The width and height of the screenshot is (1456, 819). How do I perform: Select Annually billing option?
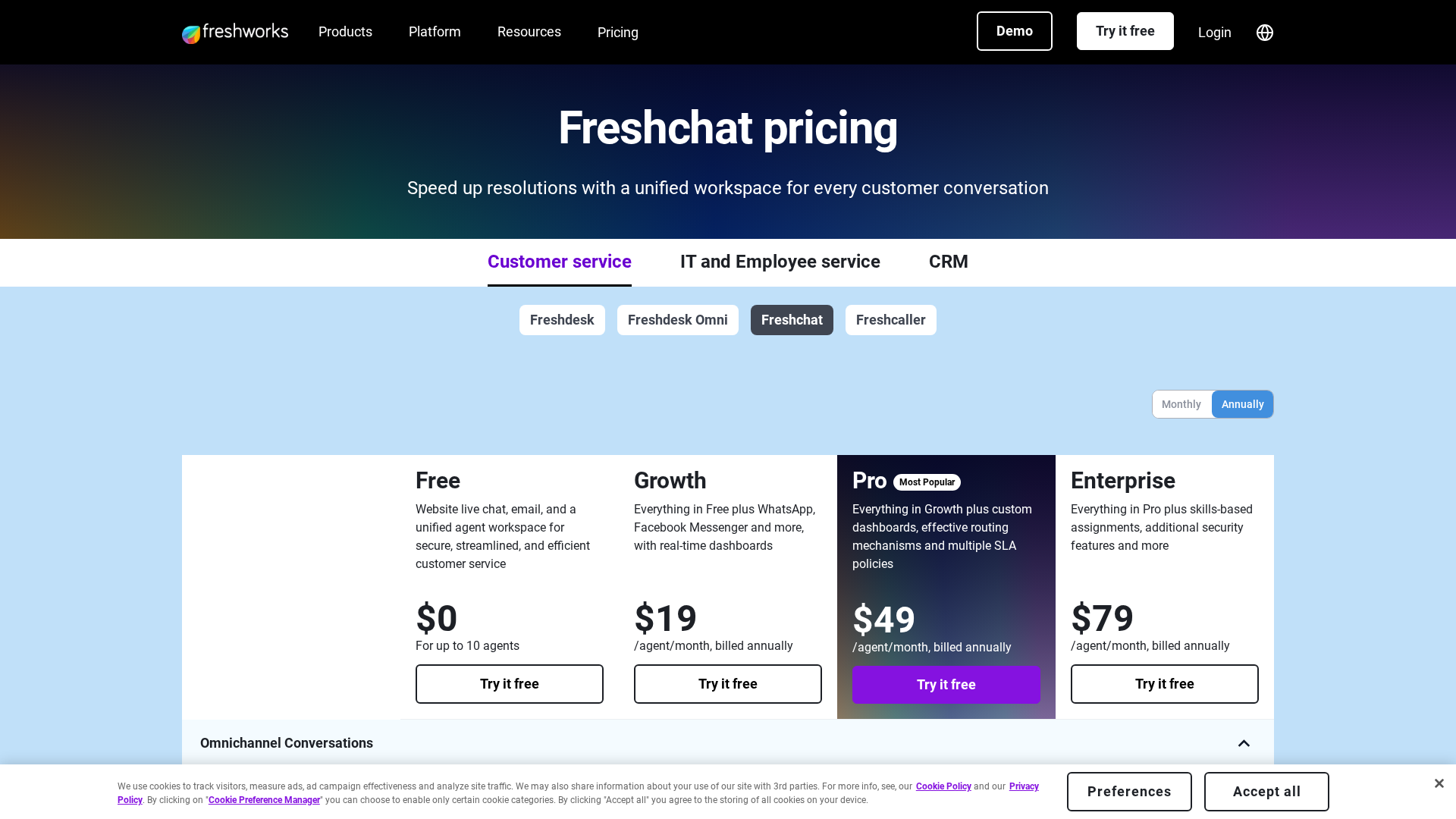[x=1242, y=404]
